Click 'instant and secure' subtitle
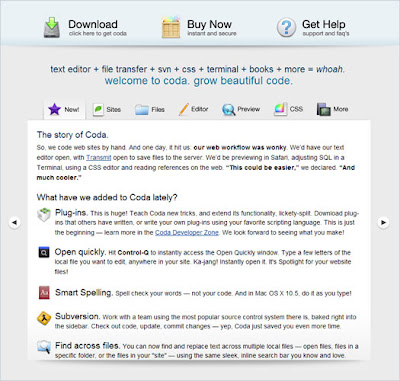 (x=212, y=33)
